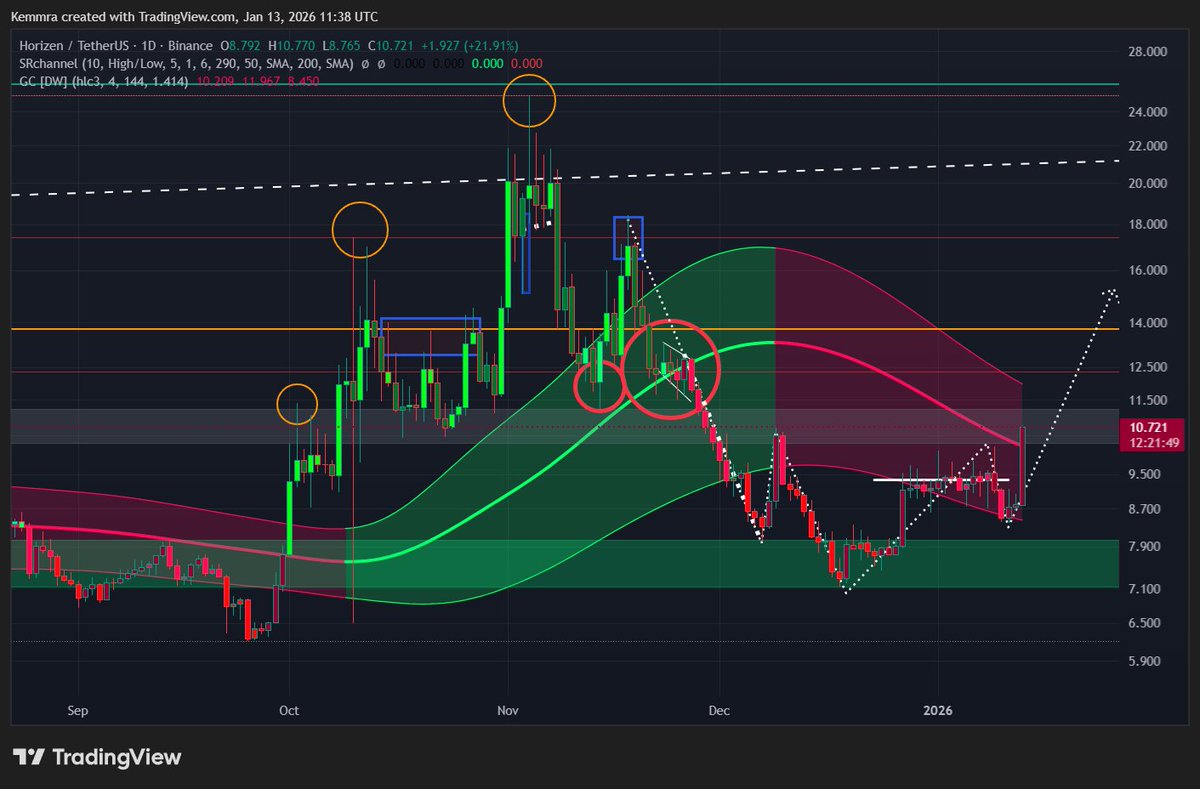Click the 16.000 price axis label
The height and width of the screenshot is (789, 1200).
click(1146, 271)
